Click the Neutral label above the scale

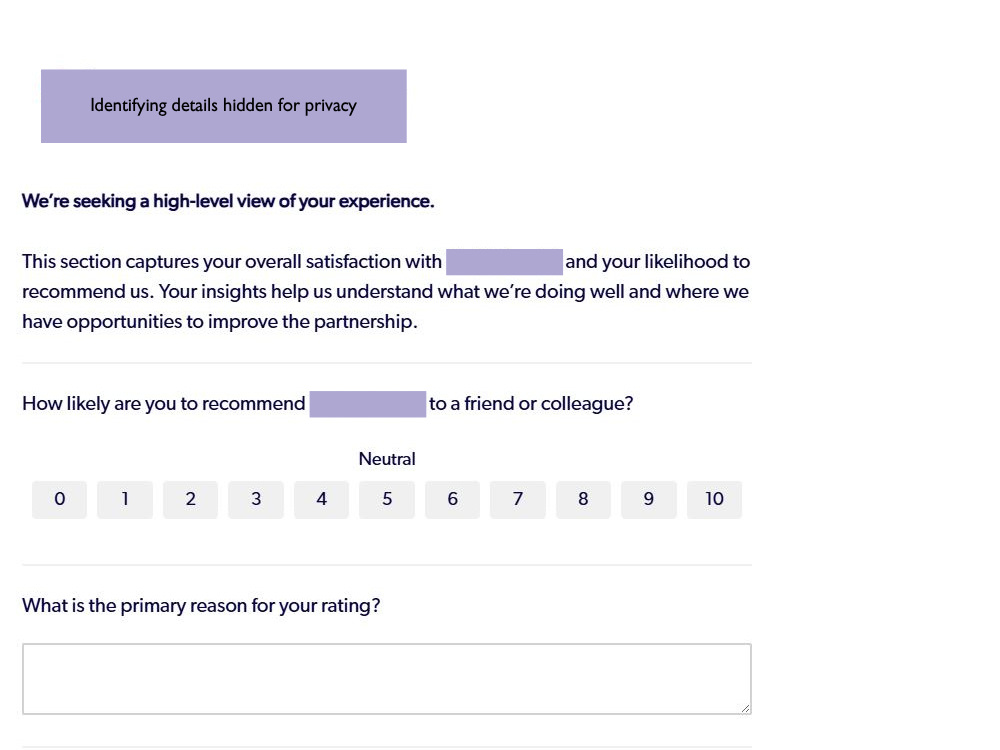[x=386, y=459]
